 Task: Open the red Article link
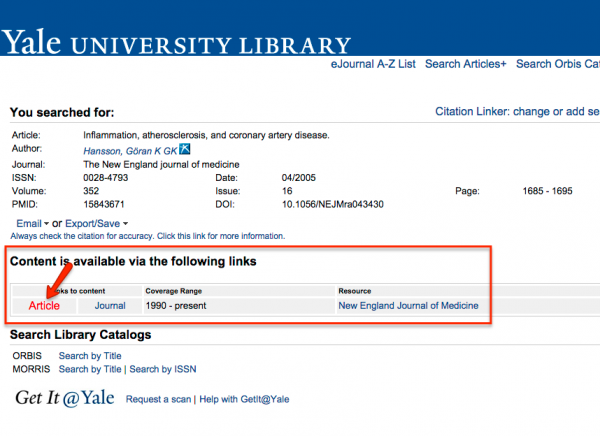click(x=44, y=306)
